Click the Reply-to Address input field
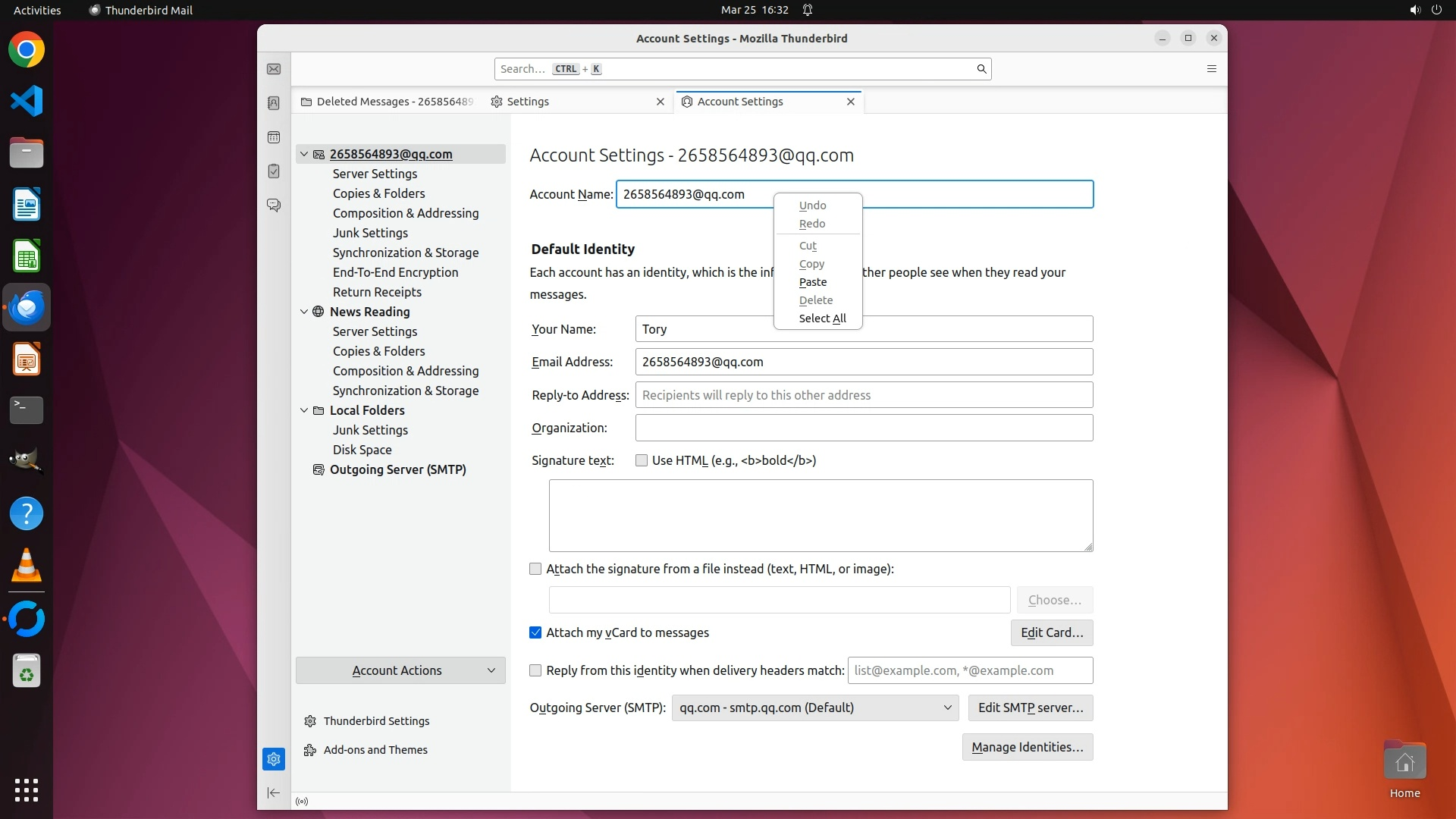The height and width of the screenshot is (819, 1456). [x=864, y=395]
